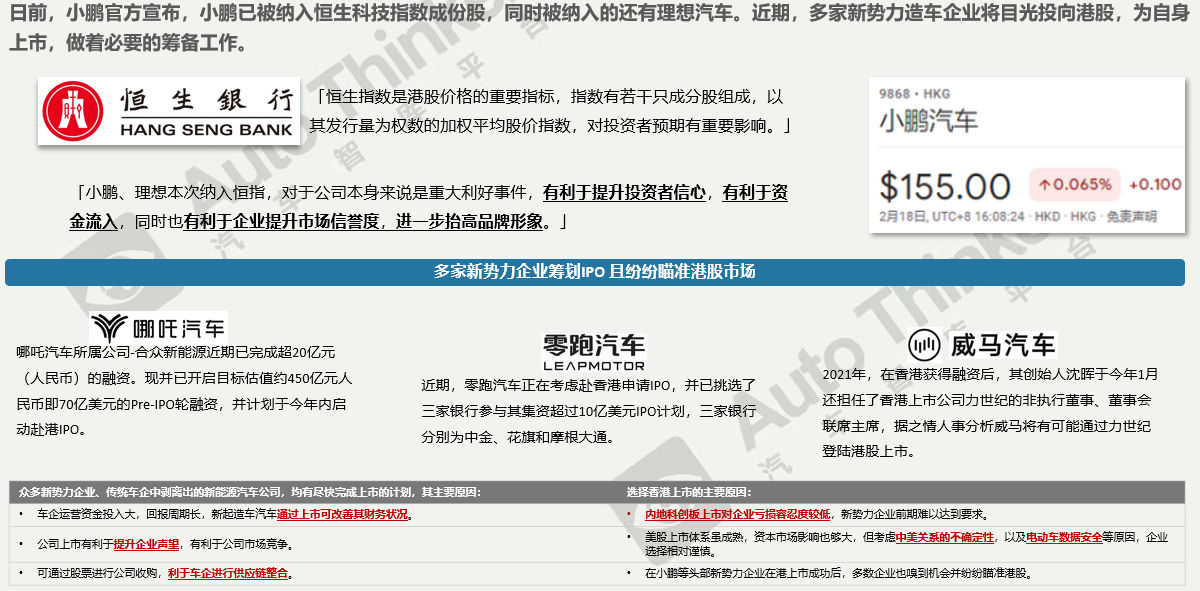
Task: Click underlined text 有利于提升投资者信心
Action: [625, 193]
